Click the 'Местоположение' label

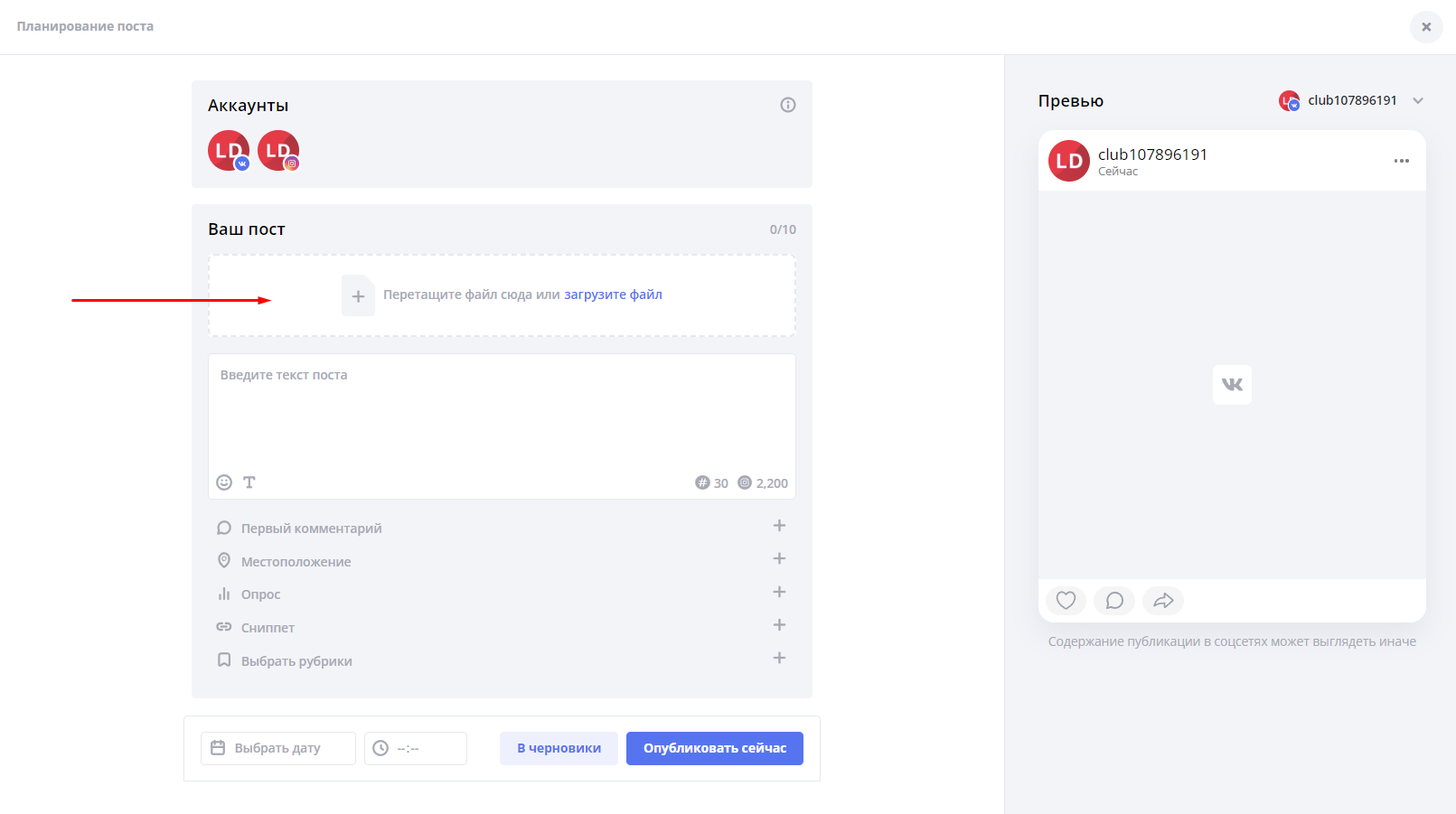click(x=296, y=562)
